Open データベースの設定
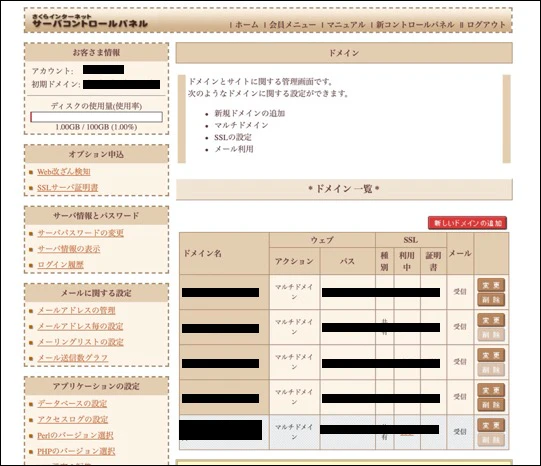The width and height of the screenshot is (541, 466). tap(72, 404)
